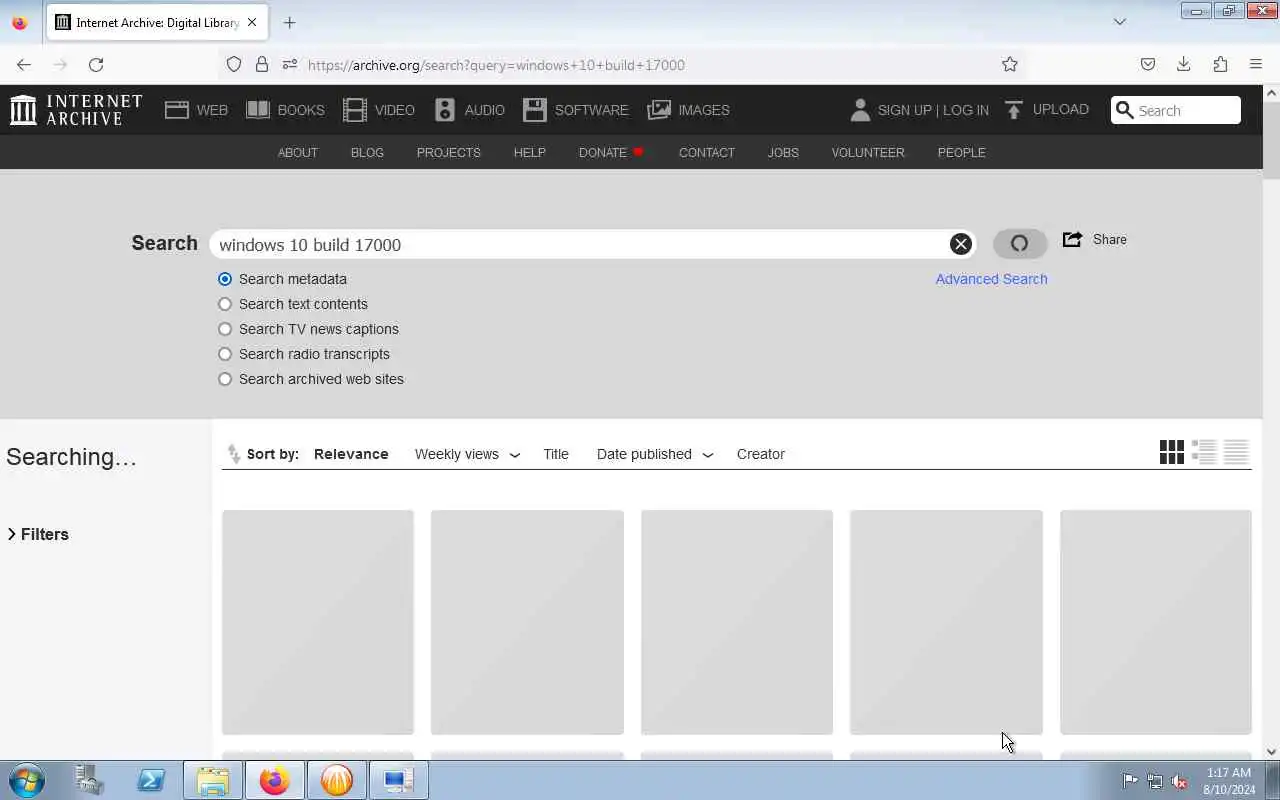Sort results by Relevance
The width and height of the screenshot is (1280, 800).
pos(351,454)
